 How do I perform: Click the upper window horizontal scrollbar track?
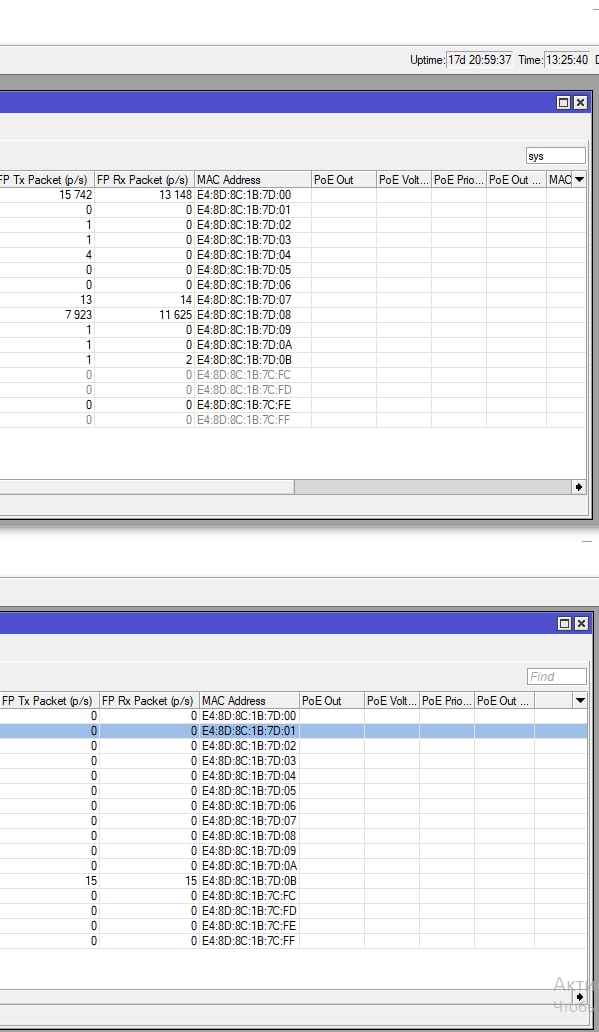click(433, 486)
